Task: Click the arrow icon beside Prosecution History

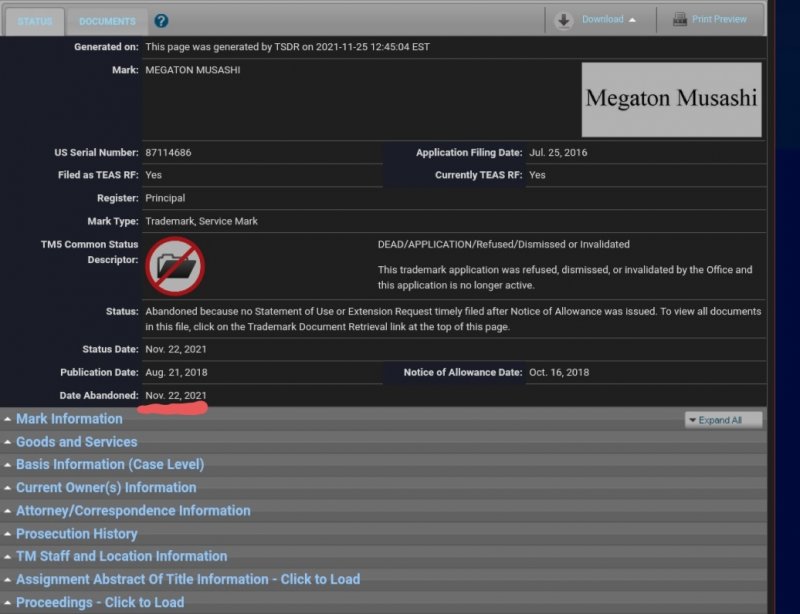Action: 9,533
